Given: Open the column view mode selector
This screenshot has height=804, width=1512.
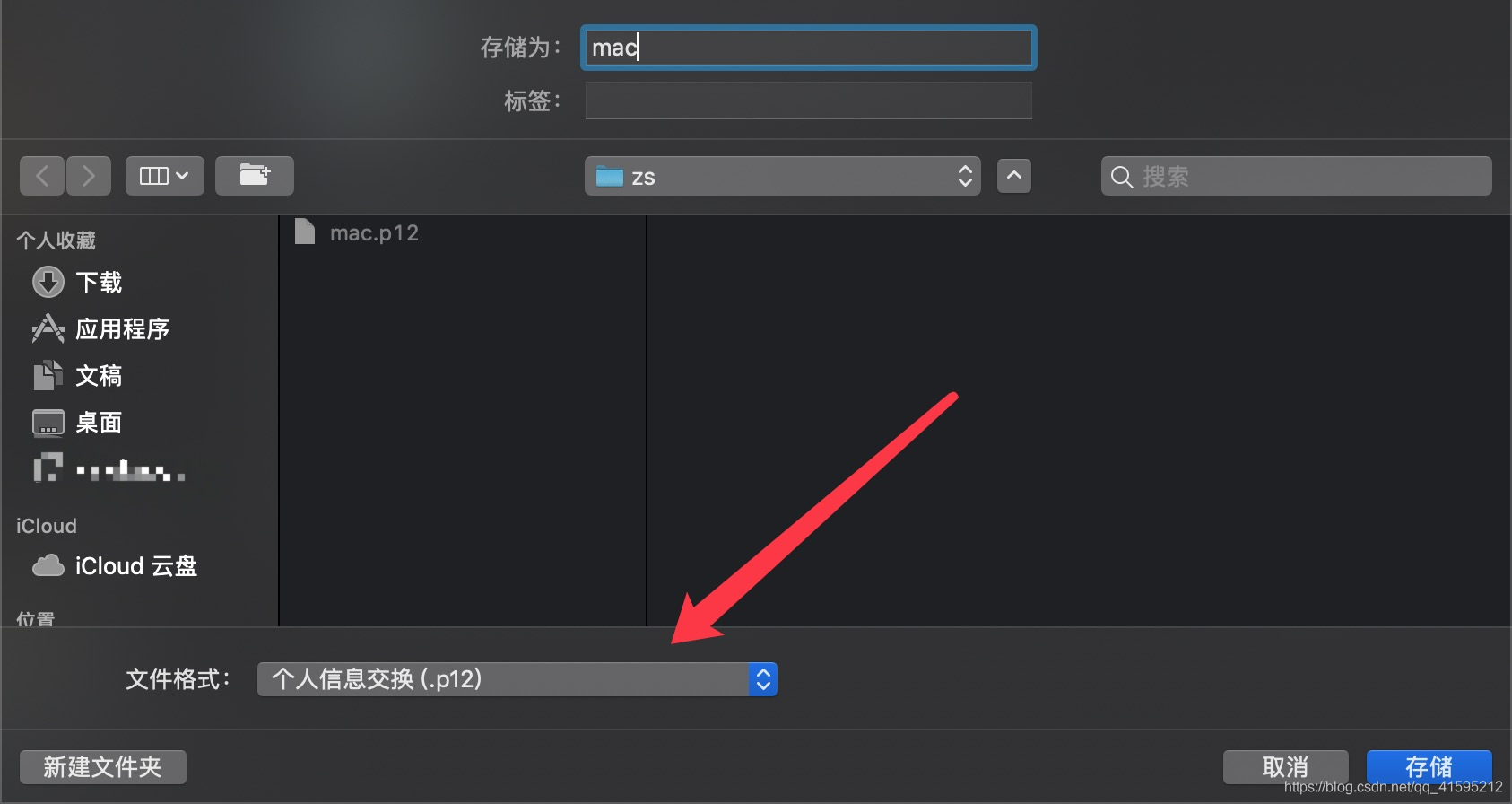Looking at the screenshot, I should pyautogui.click(x=165, y=176).
